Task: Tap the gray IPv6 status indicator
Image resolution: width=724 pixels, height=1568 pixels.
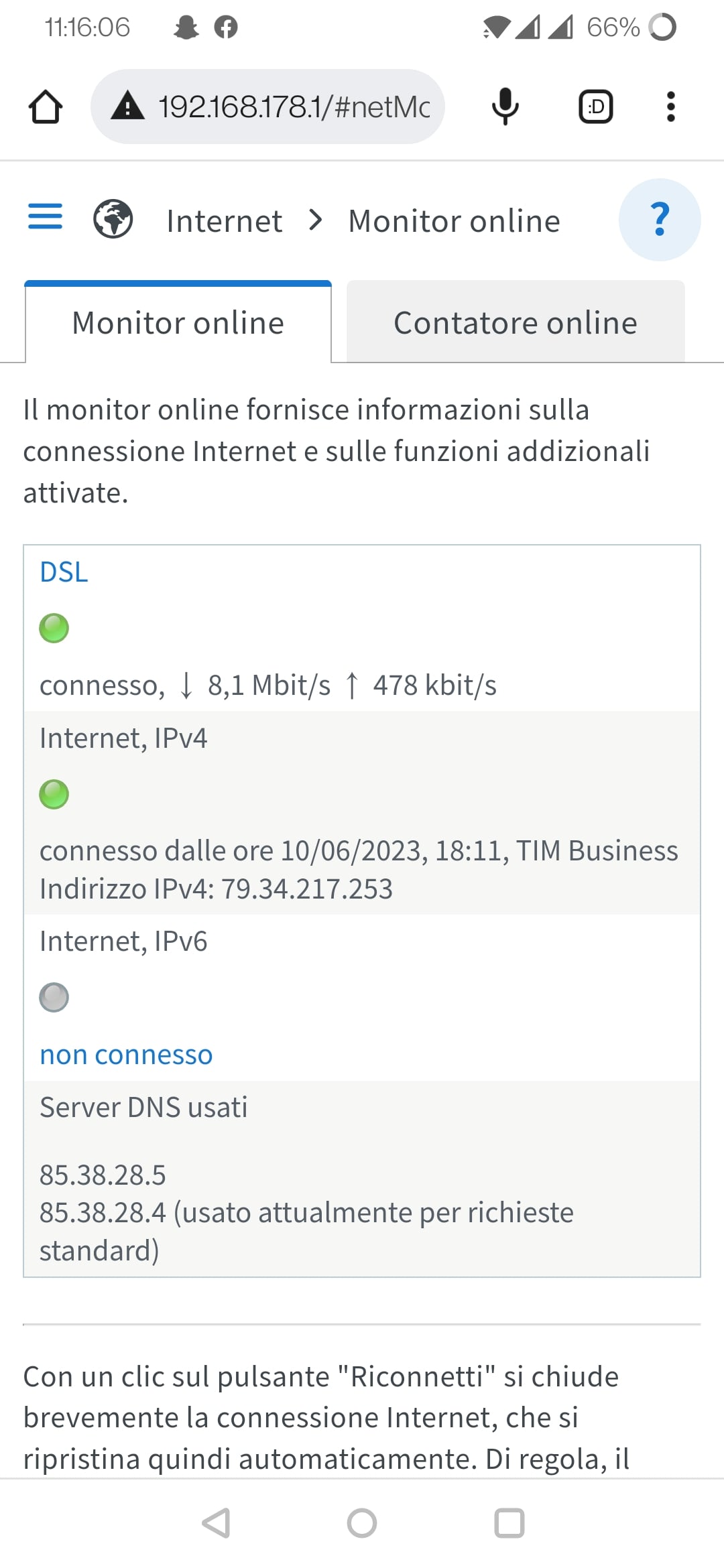Action: point(54,997)
